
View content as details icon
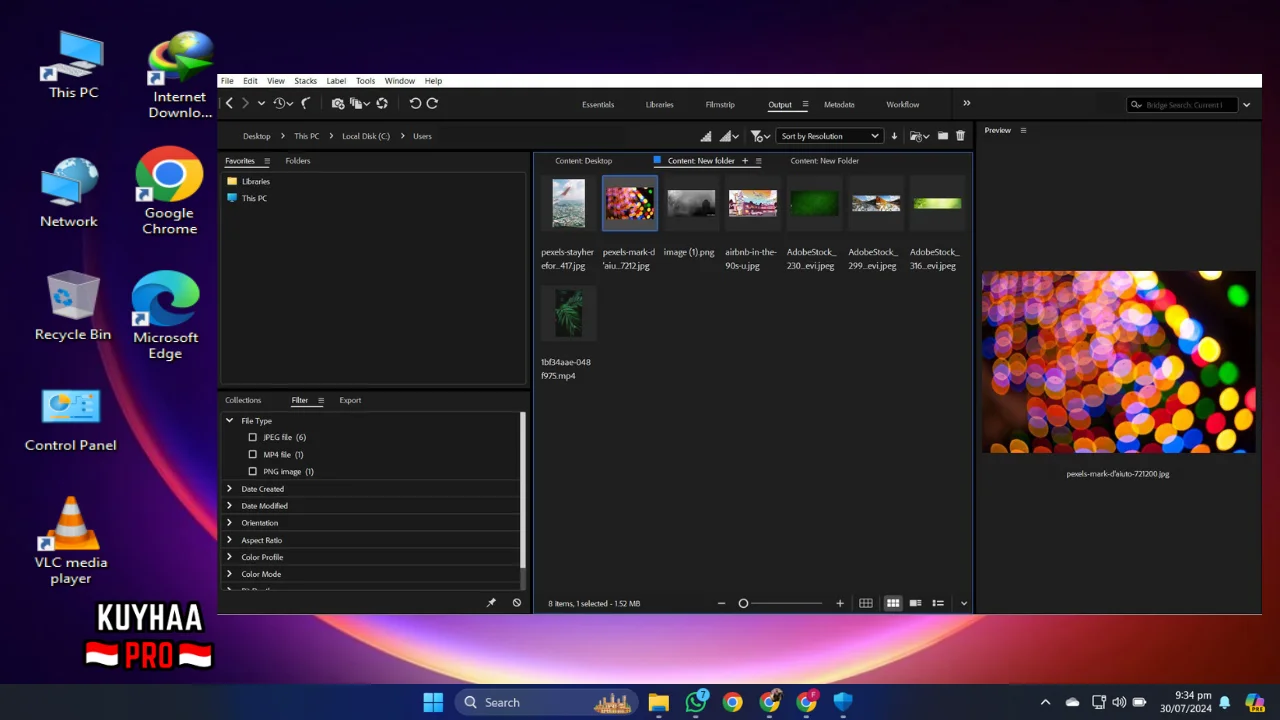(x=915, y=603)
